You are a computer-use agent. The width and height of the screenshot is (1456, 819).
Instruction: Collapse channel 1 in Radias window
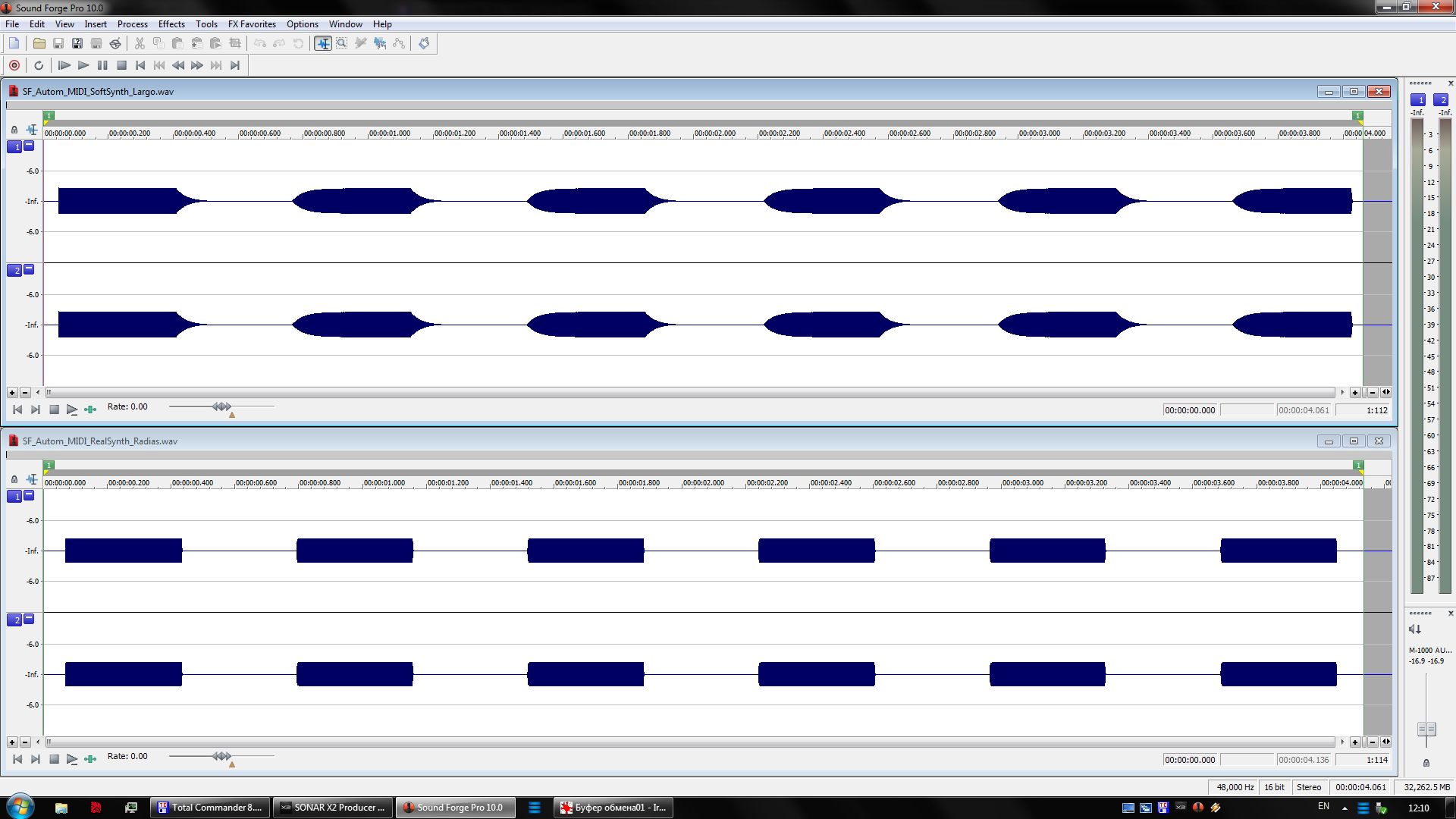tap(29, 495)
